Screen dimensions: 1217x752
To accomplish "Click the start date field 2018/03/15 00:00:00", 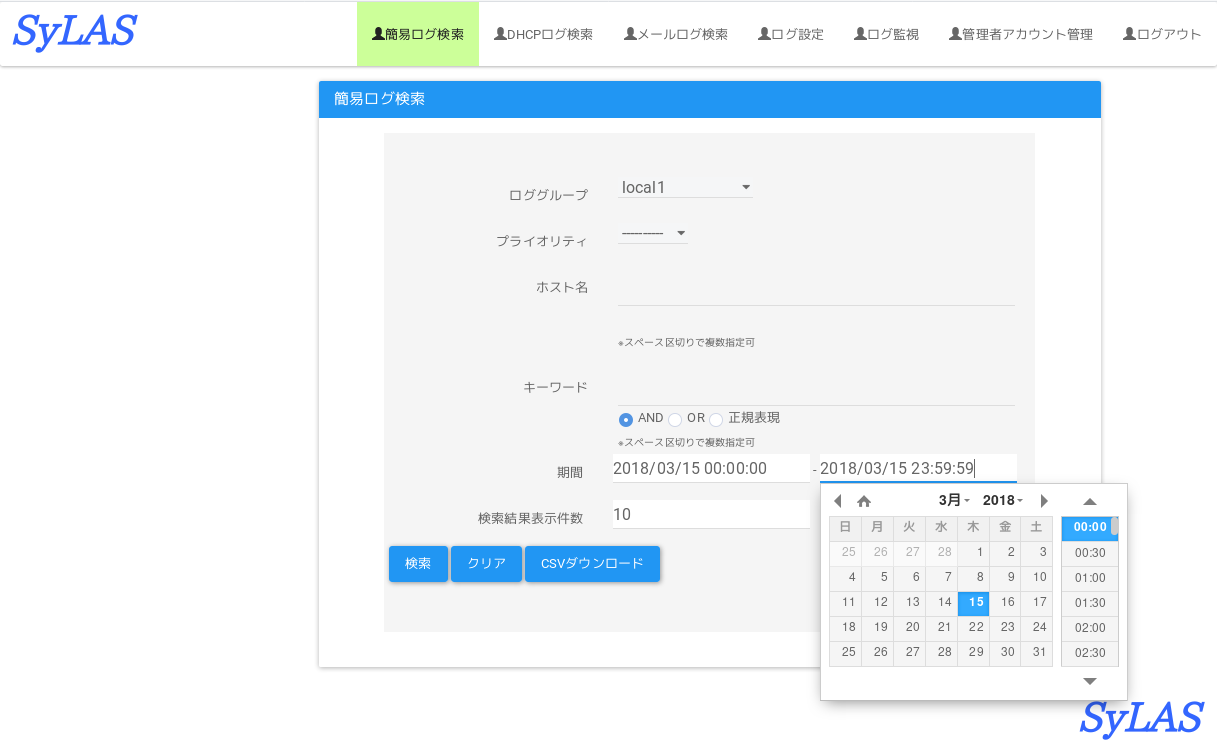I will 711,468.
